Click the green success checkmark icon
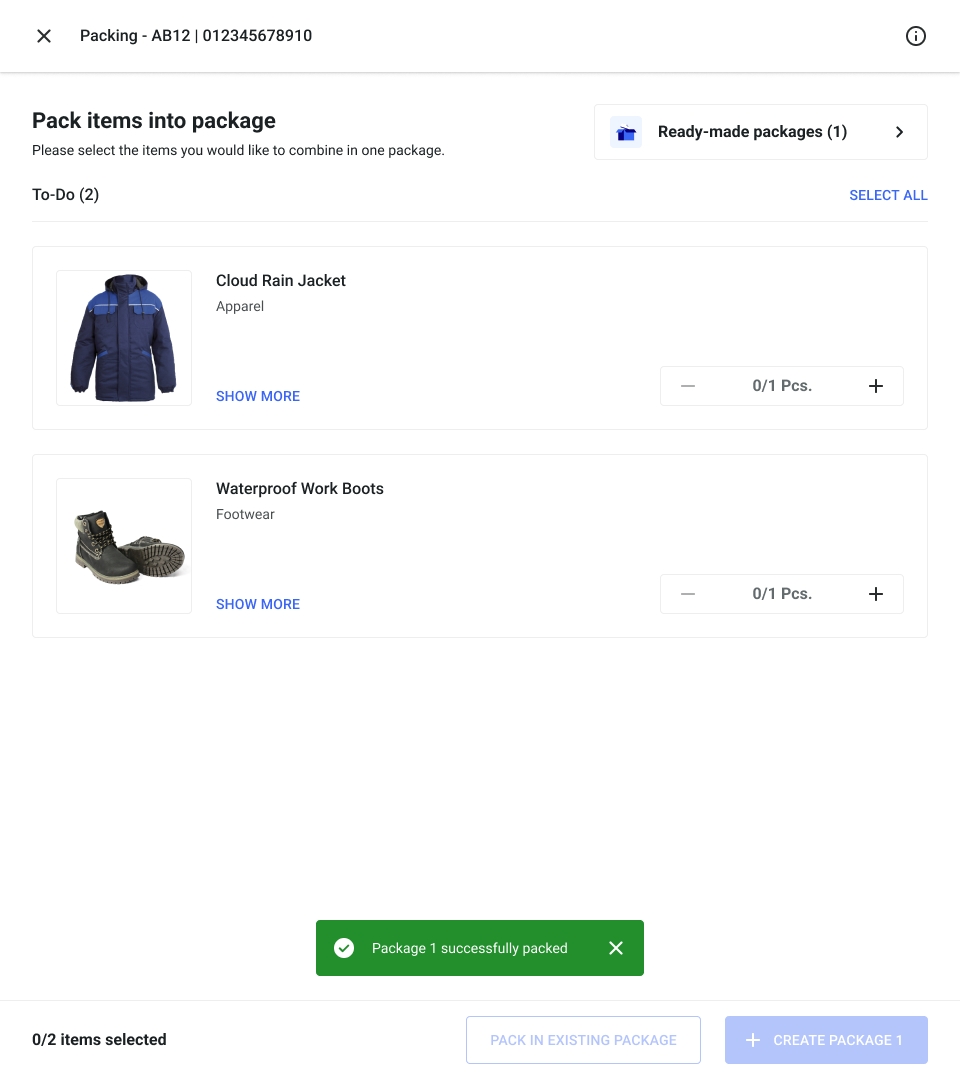Viewport: 960px width, 1080px height. tap(344, 948)
